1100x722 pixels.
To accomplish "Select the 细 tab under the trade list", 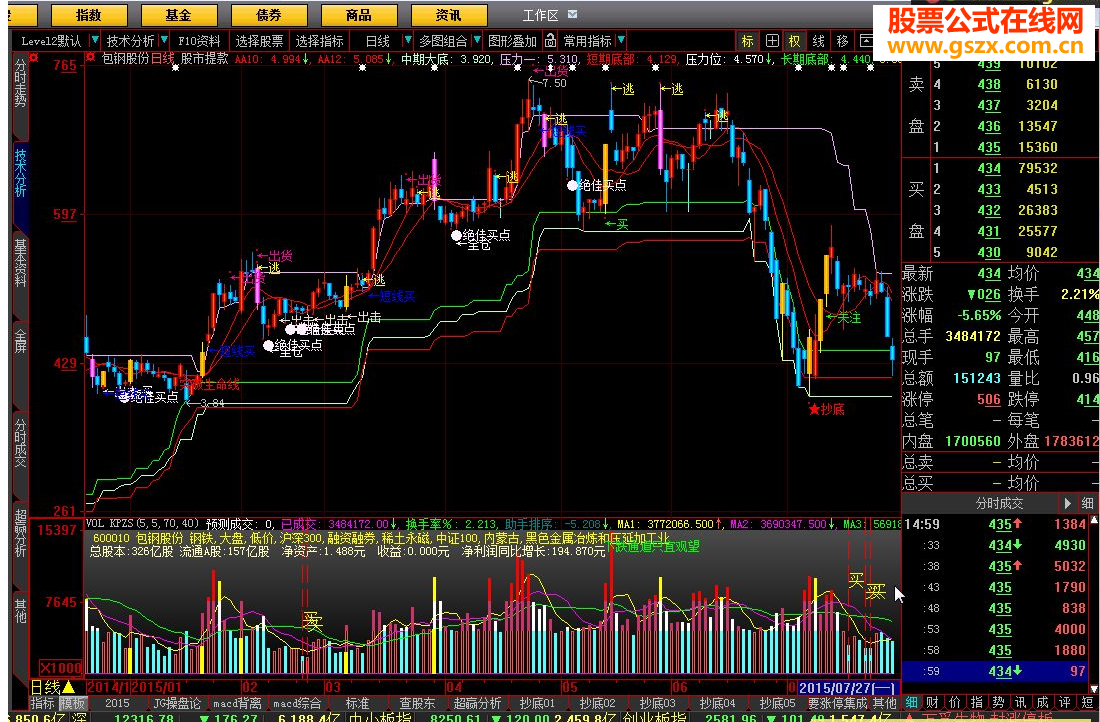I will (911, 703).
